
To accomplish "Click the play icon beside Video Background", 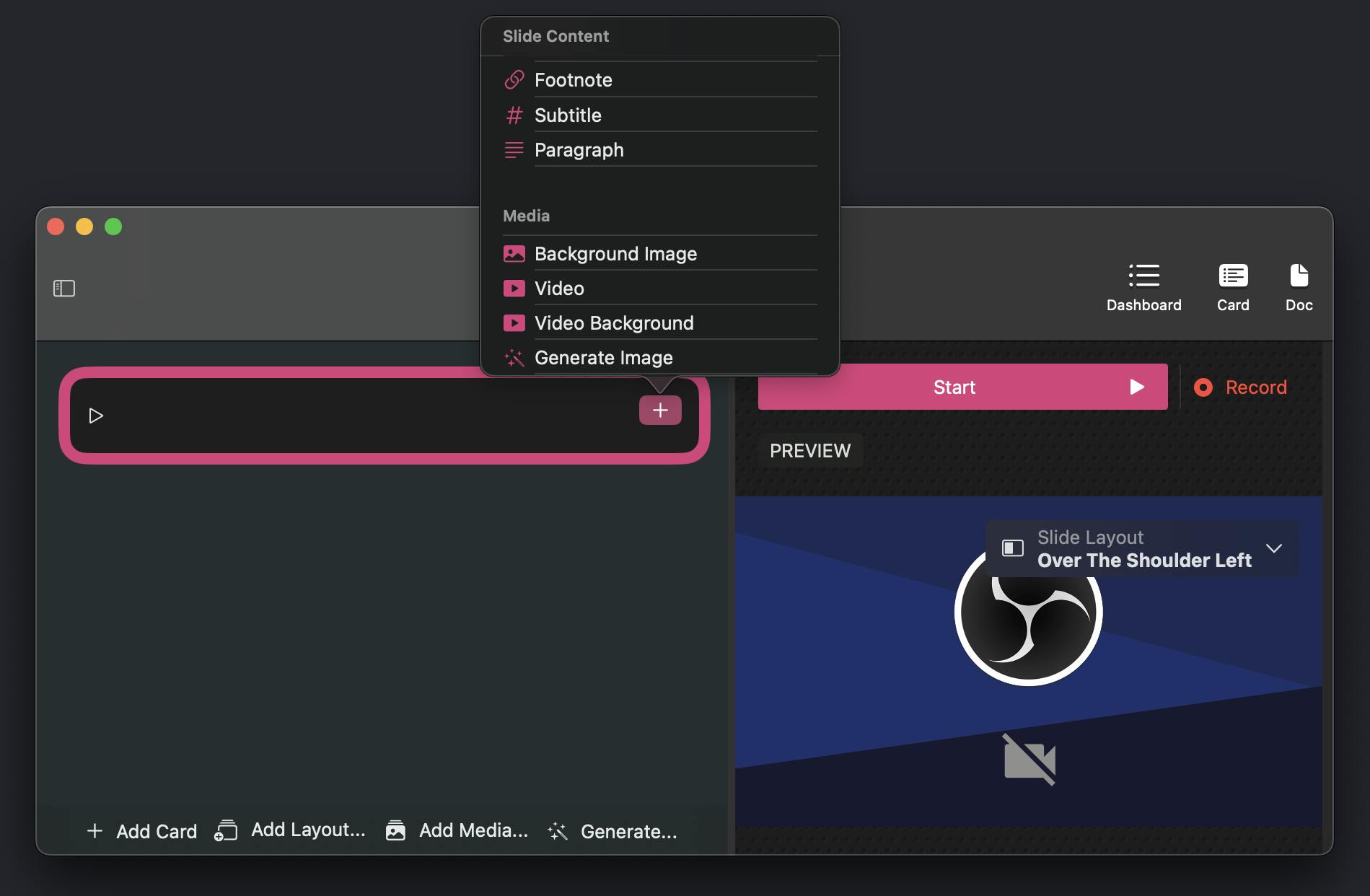I will pos(514,322).
